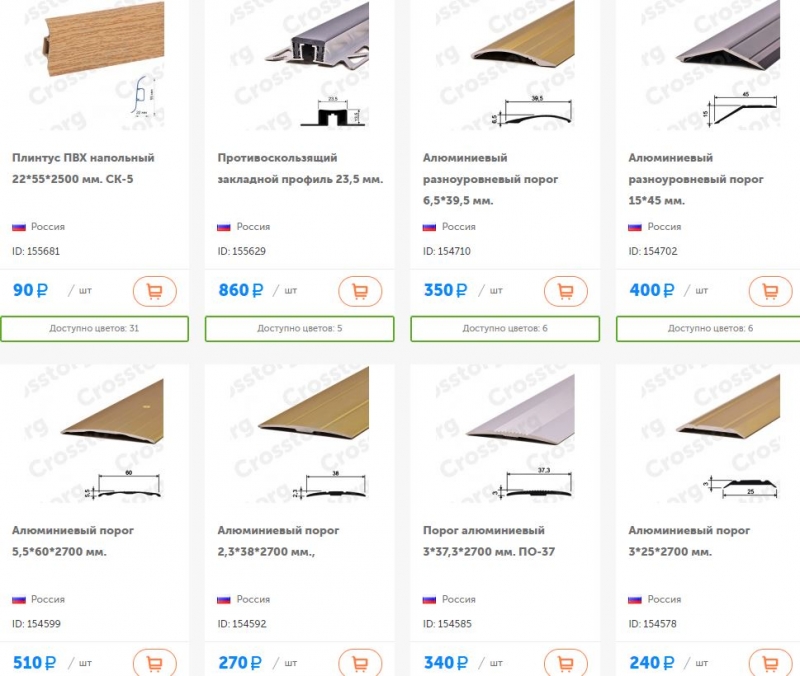Add the 400 ₽ порог 15*45 to cart
Screen dimensions: 800x676
point(770,291)
